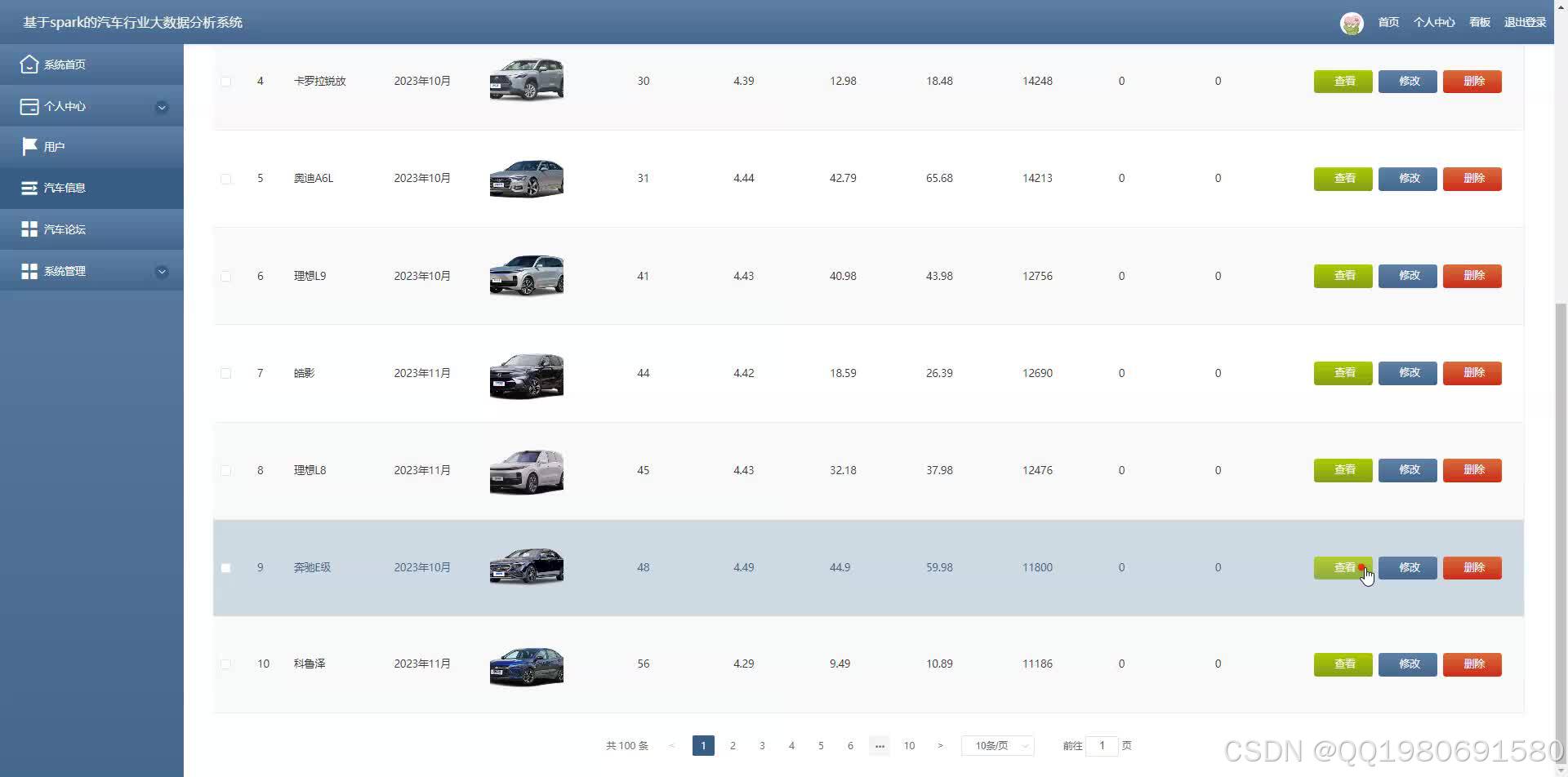Select checkbox for row 10 科鲁泽
The width and height of the screenshot is (1568, 777).
225,664
